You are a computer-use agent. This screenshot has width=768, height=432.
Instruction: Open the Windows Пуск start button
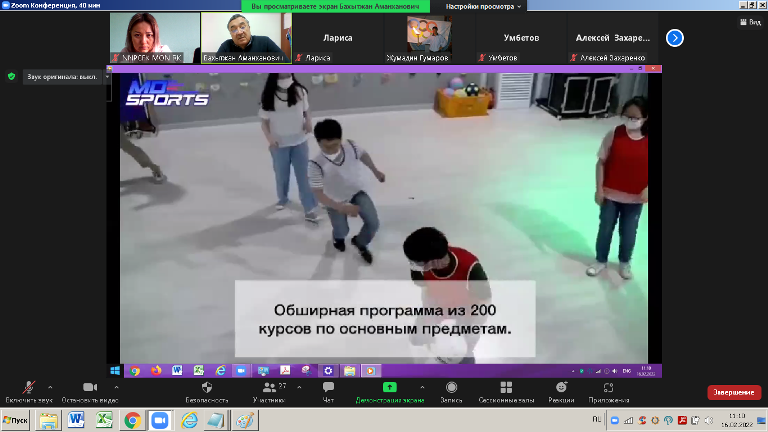(x=16, y=420)
